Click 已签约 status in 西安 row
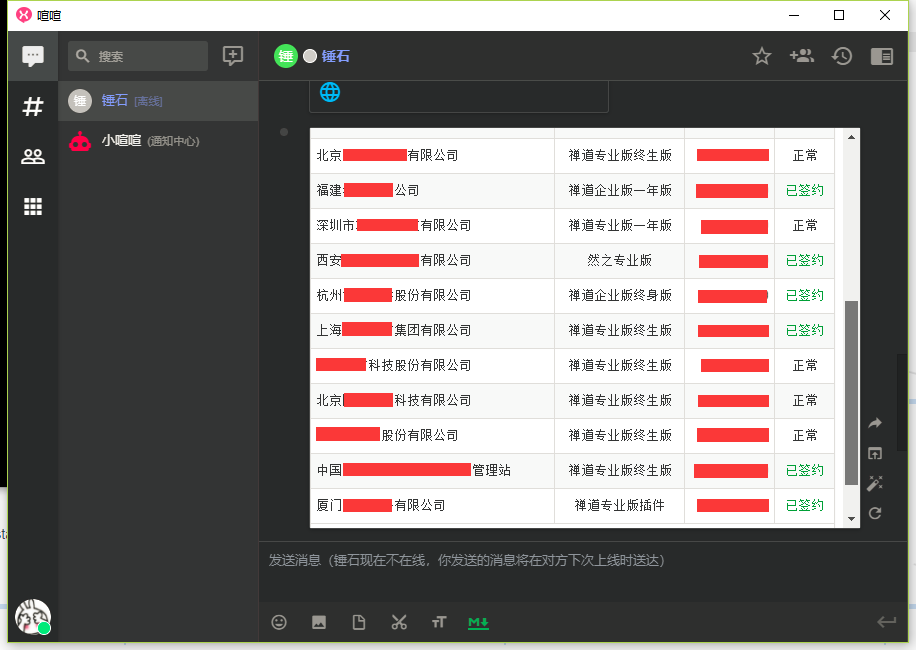This screenshot has height=650, width=916. [804, 260]
